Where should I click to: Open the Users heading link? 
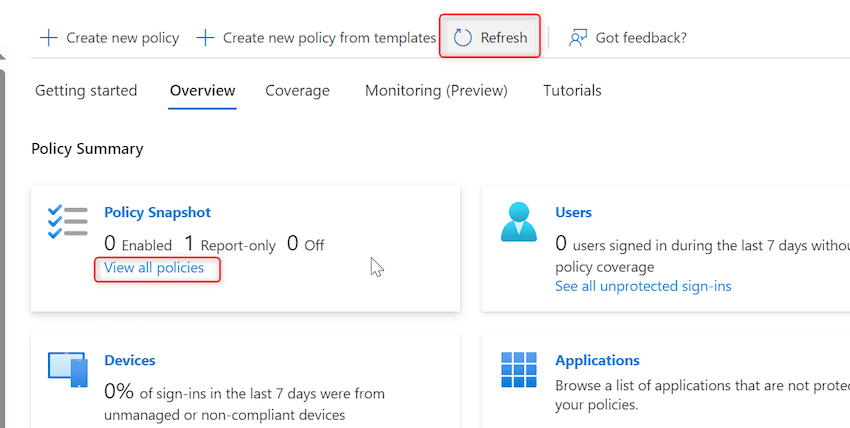(x=574, y=212)
